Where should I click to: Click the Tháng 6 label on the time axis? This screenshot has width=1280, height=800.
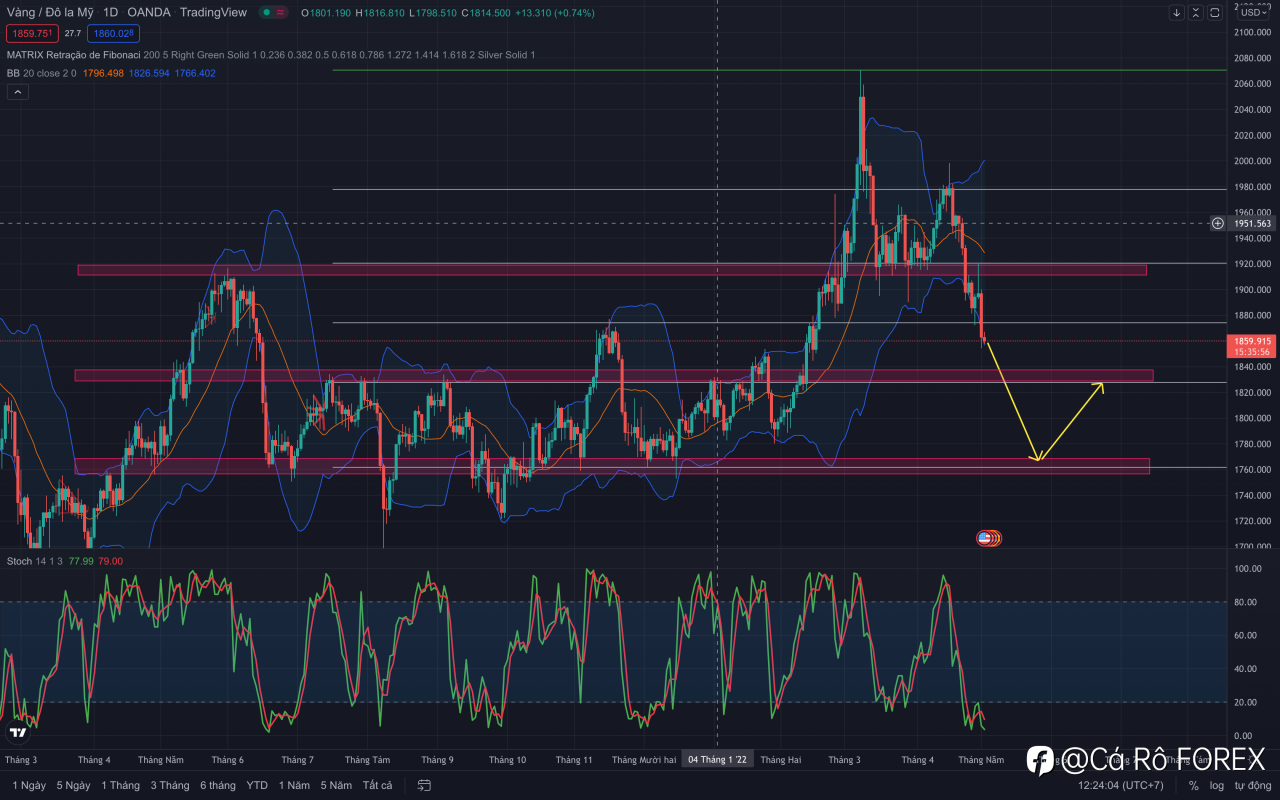click(227, 760)
